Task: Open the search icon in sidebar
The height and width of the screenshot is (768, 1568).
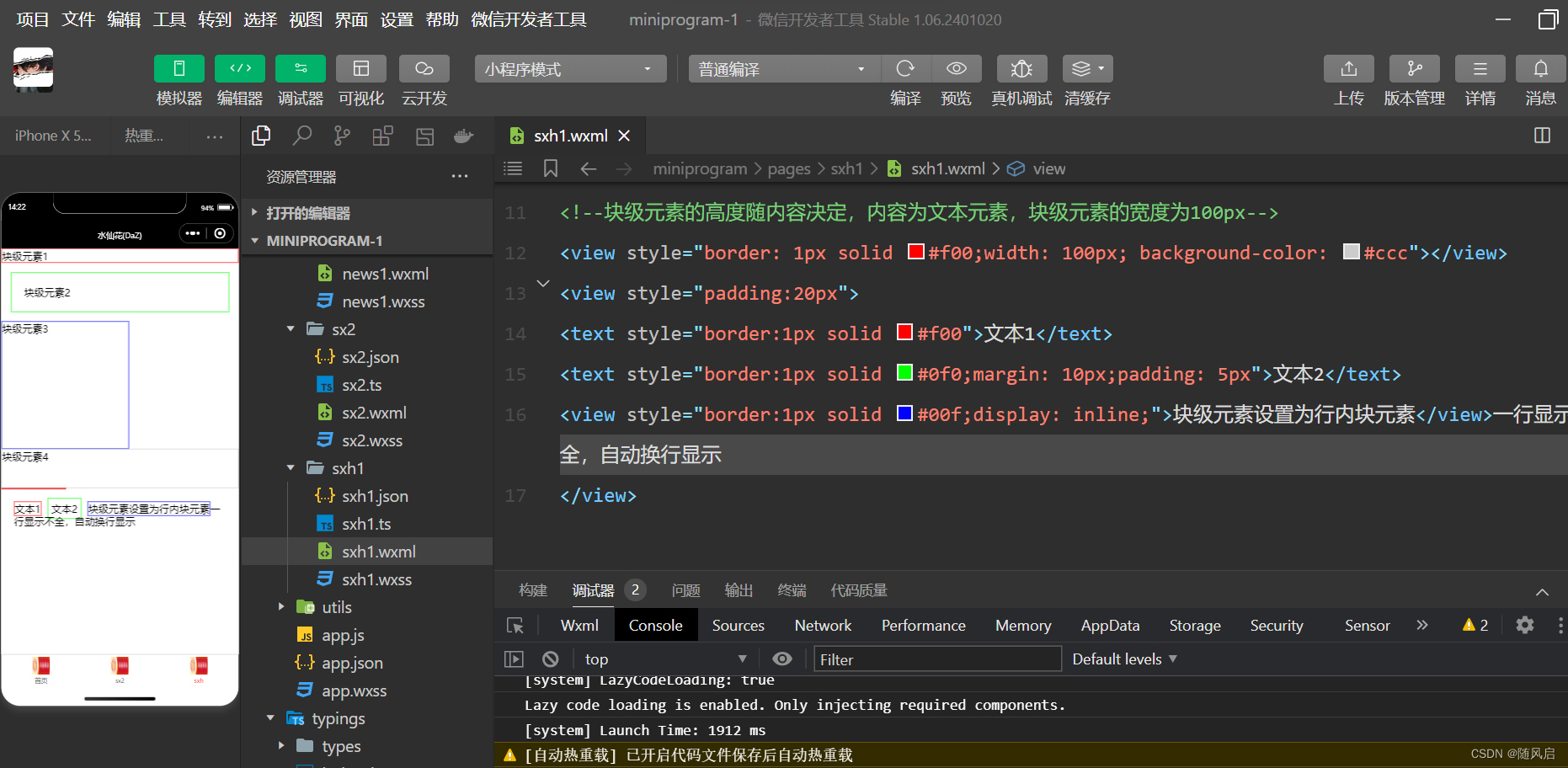Action: pos(301,136)
